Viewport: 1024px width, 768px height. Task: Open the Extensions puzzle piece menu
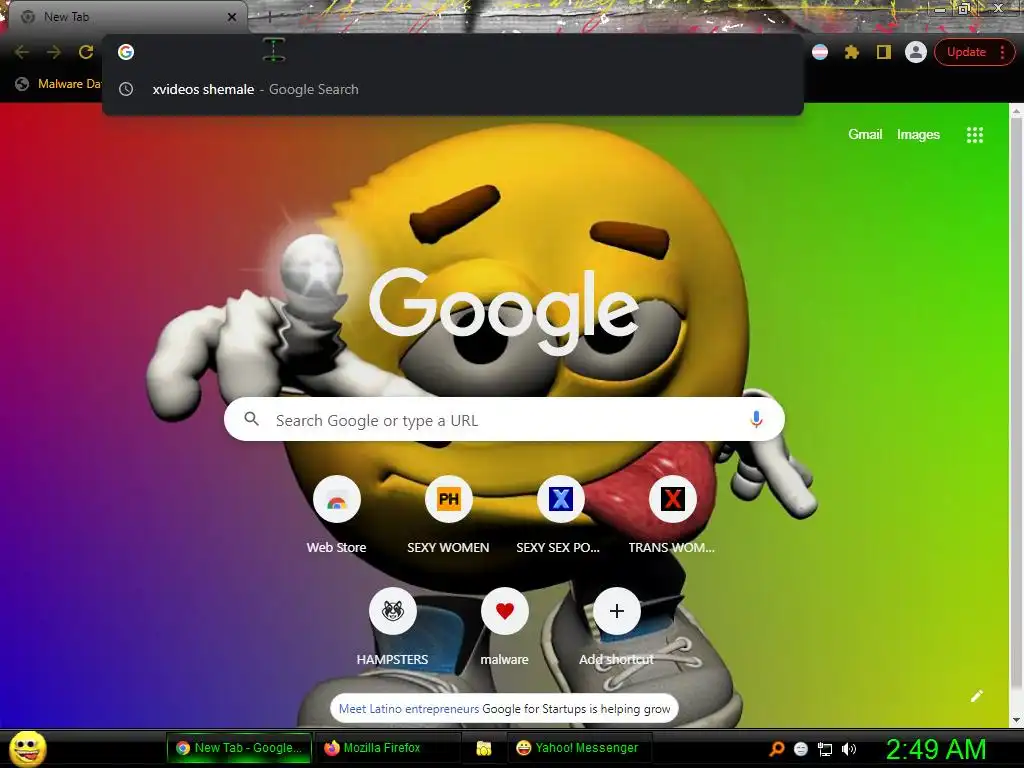pyautogui.click(x=851, y=52)
